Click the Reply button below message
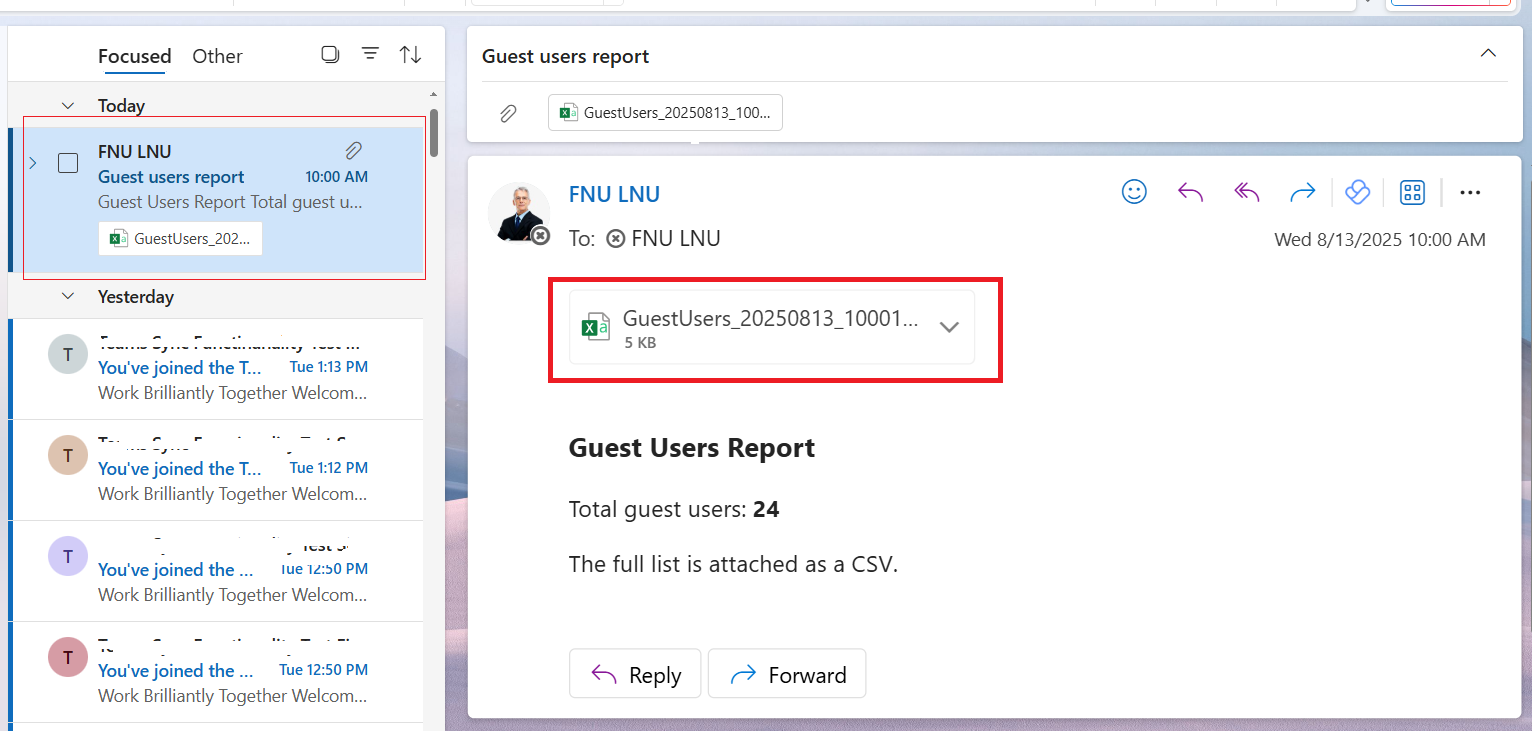Image resolution: width=1532 pixels, height=731 pixels. (636, 675)
